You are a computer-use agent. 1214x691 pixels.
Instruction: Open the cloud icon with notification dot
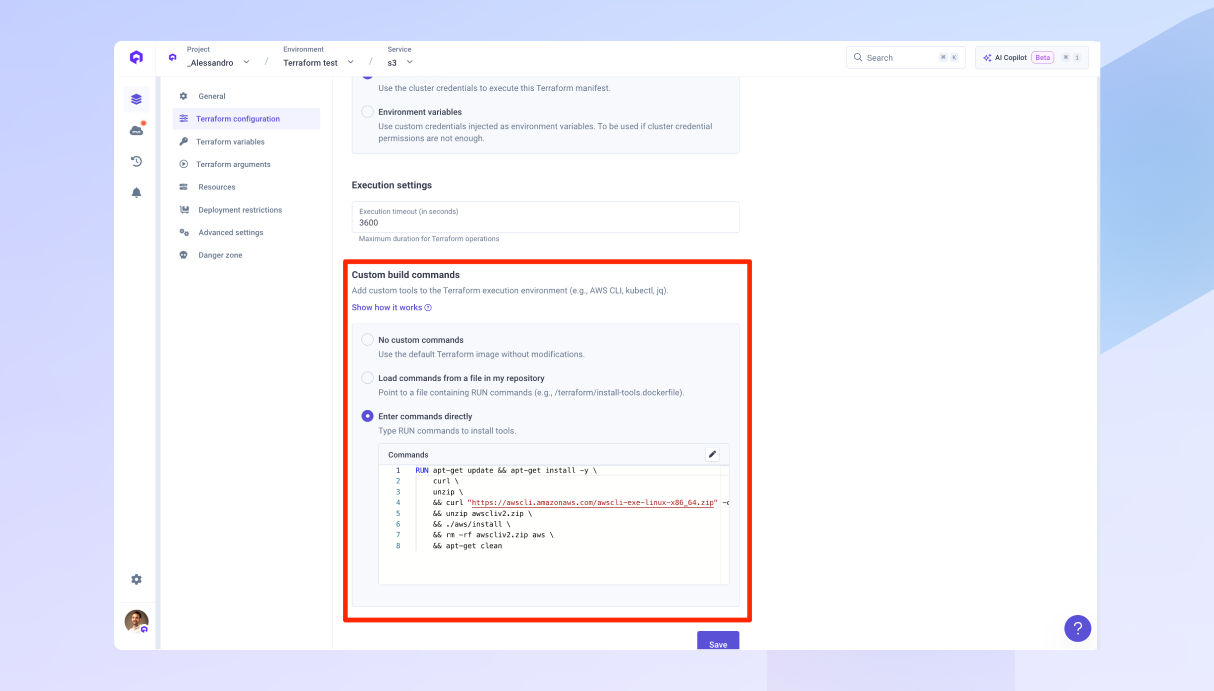pos(136,130)
